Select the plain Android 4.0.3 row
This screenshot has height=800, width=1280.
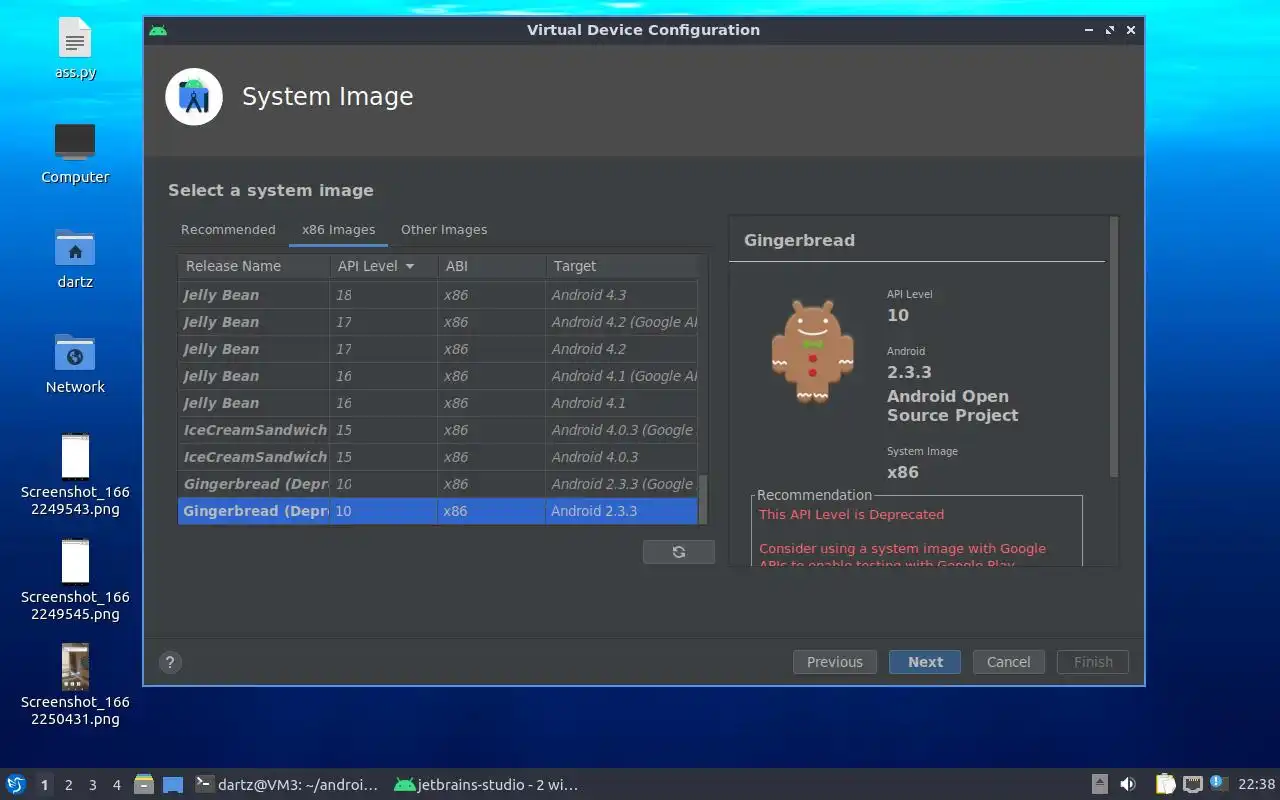click(438, 457)
